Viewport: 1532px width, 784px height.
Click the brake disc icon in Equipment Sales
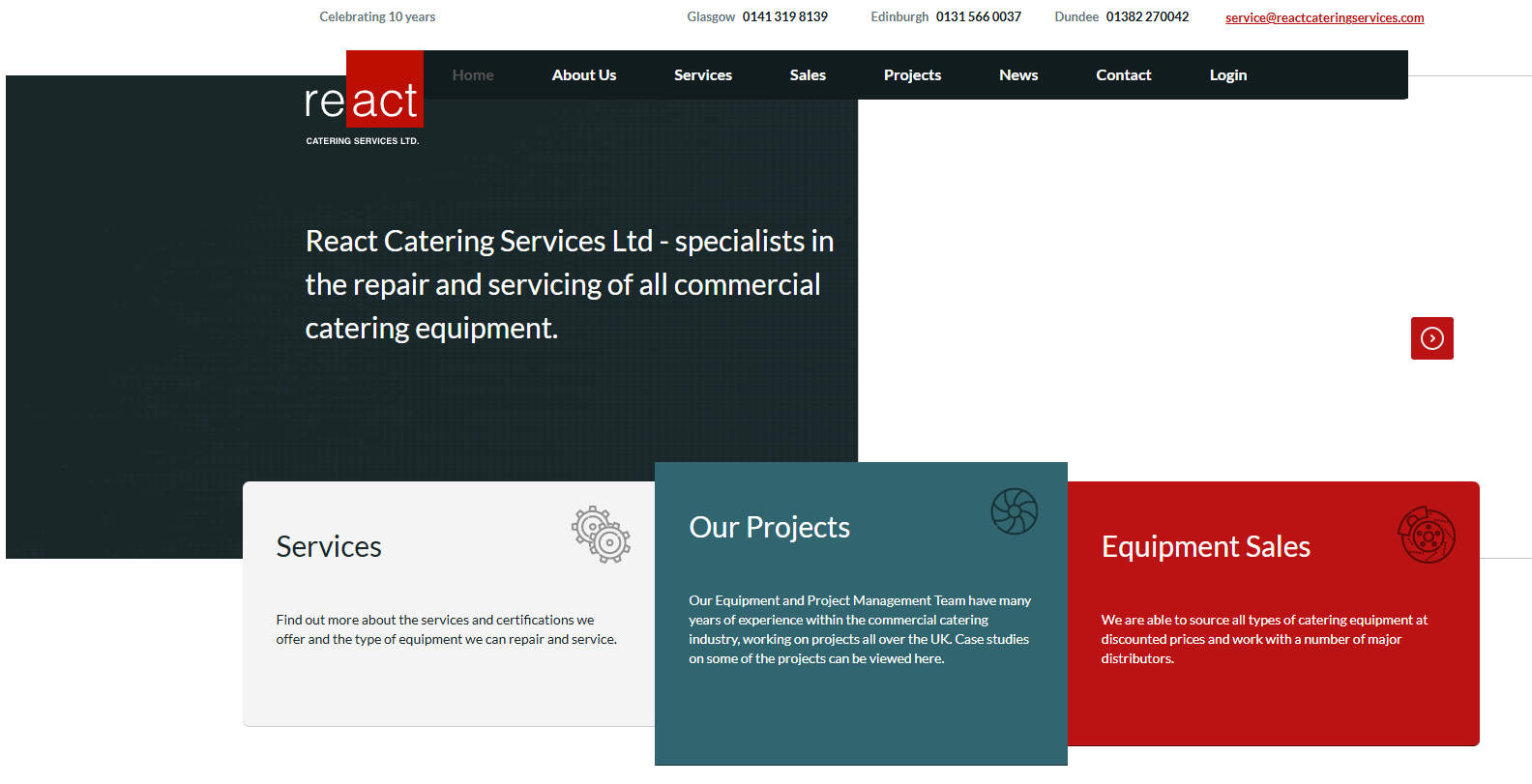(1427, 535)
